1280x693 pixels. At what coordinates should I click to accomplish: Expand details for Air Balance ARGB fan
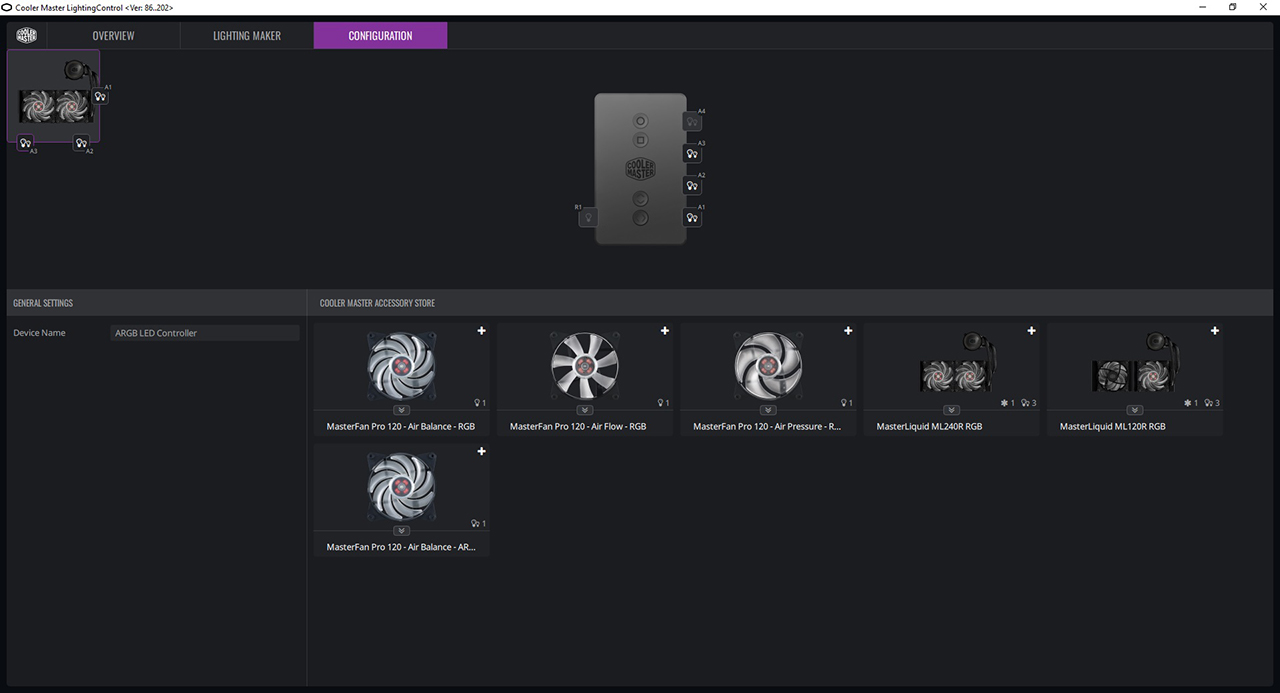tap(401, 531)
